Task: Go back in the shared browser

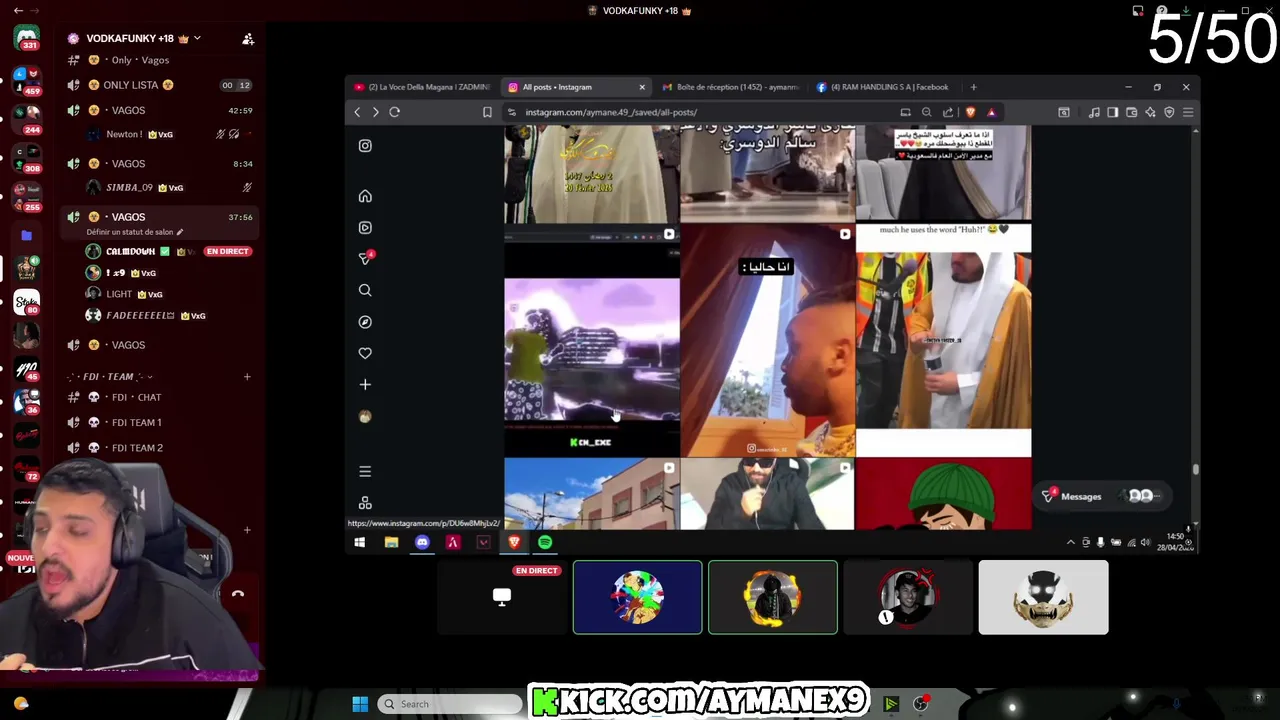Action: pyautogui.click(x=357, y=112)
